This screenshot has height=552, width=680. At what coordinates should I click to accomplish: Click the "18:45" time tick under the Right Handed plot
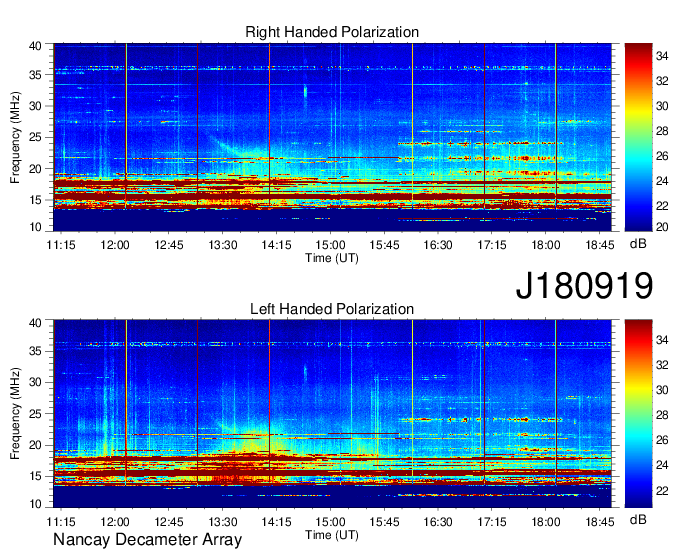[599, 245]
